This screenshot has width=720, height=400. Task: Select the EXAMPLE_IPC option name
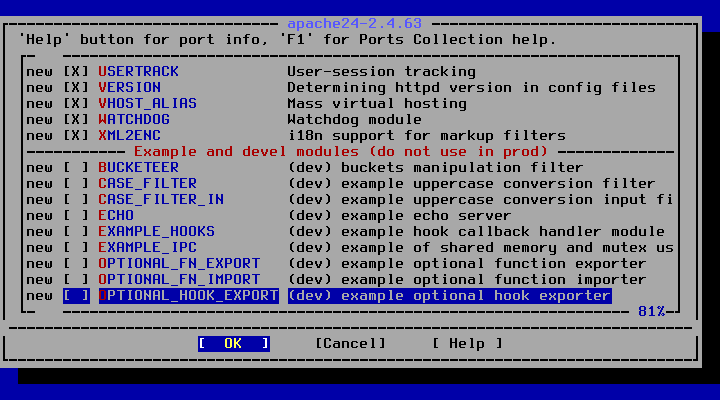[x=147, y=248]
